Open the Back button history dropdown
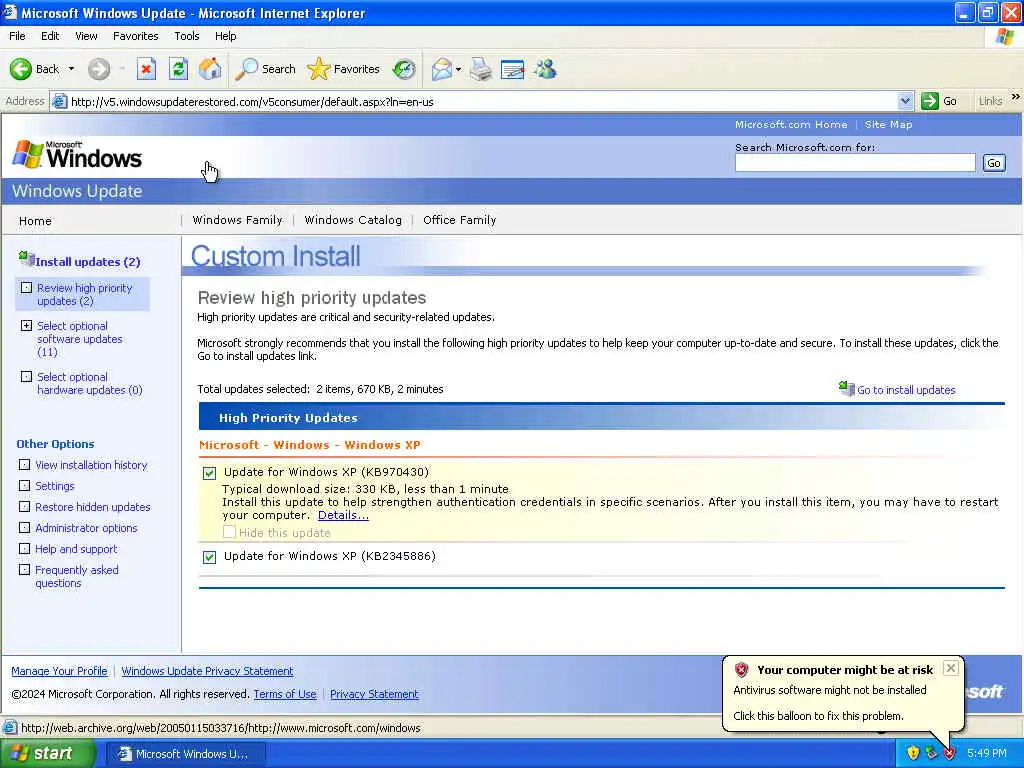Screen dimensions: 1024x768 (x=71, y=69)
